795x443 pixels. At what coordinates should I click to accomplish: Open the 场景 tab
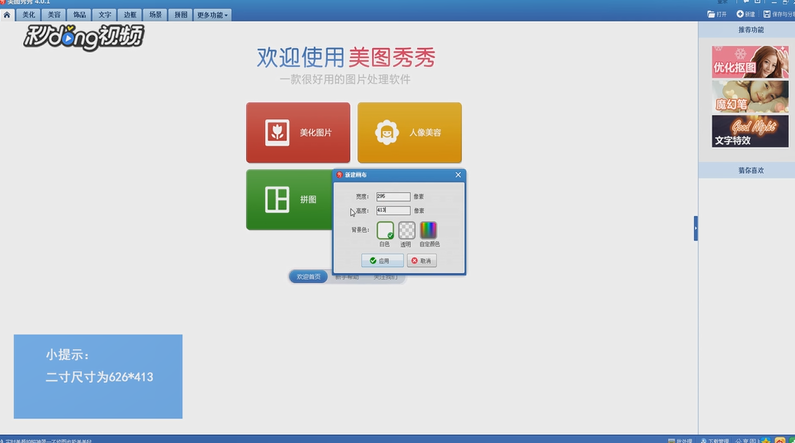click(155, 15)
